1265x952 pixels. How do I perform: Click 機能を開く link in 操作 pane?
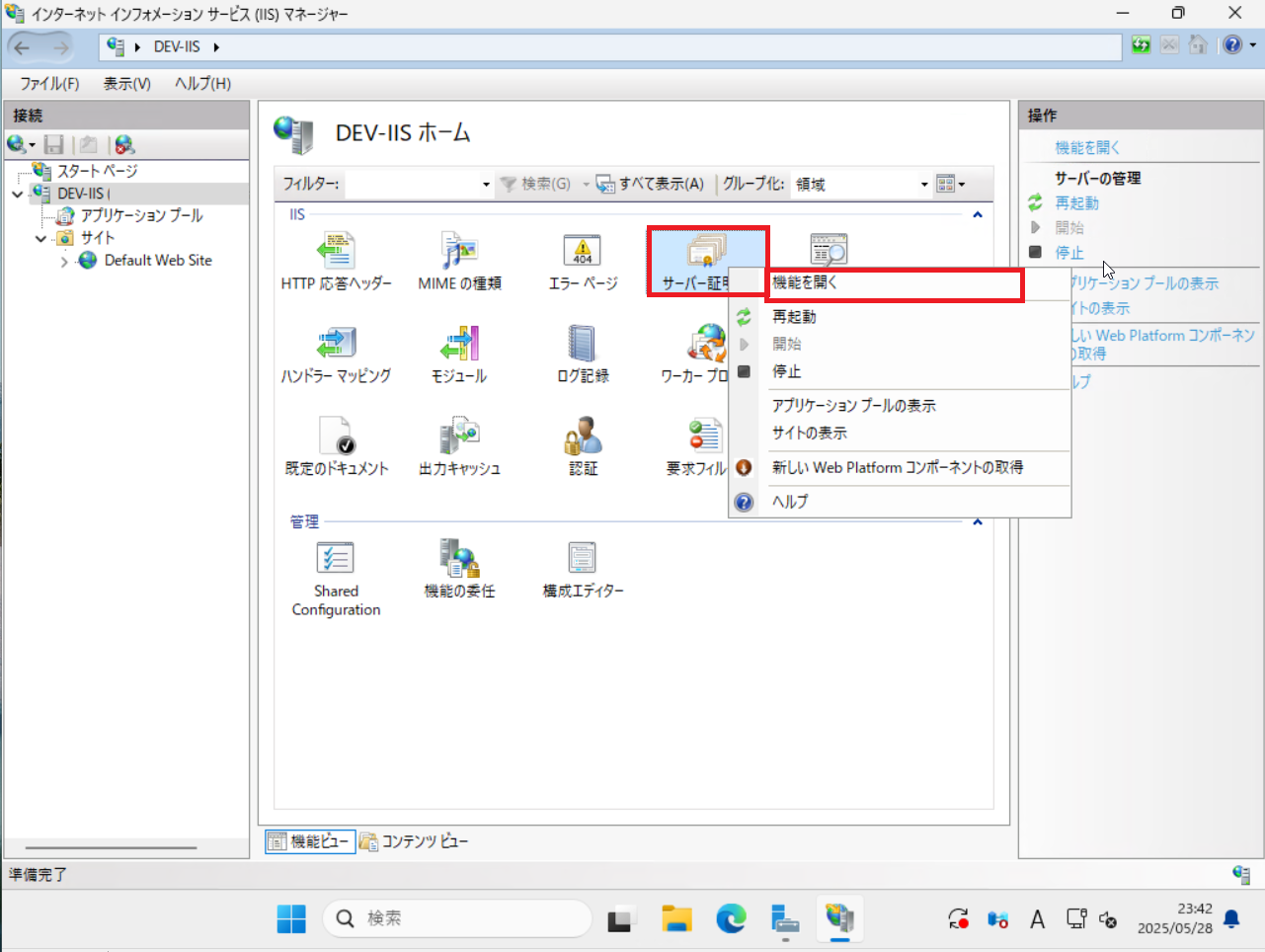pos(1087,147)
